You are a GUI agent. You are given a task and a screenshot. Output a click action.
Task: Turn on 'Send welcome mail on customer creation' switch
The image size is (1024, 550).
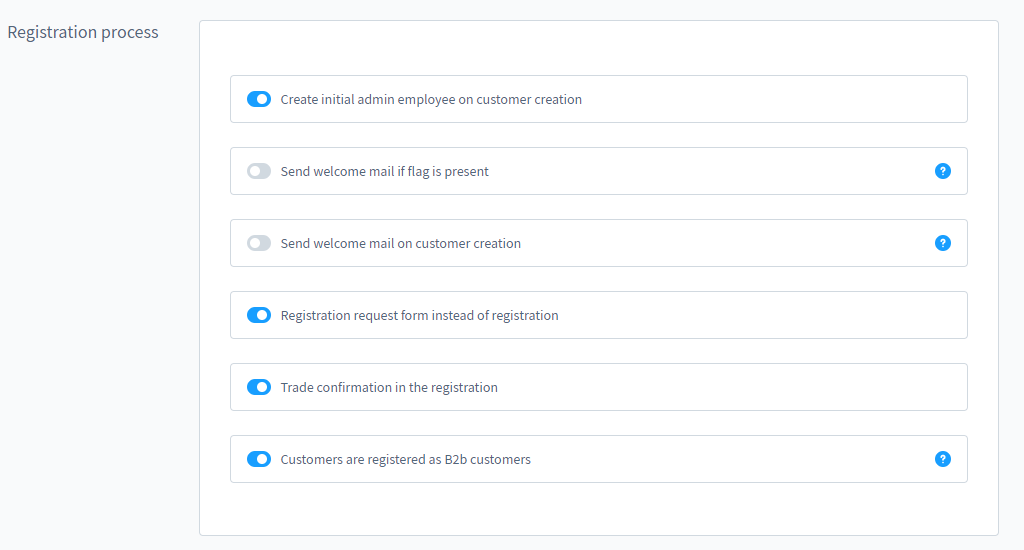(x=259, y=243)
